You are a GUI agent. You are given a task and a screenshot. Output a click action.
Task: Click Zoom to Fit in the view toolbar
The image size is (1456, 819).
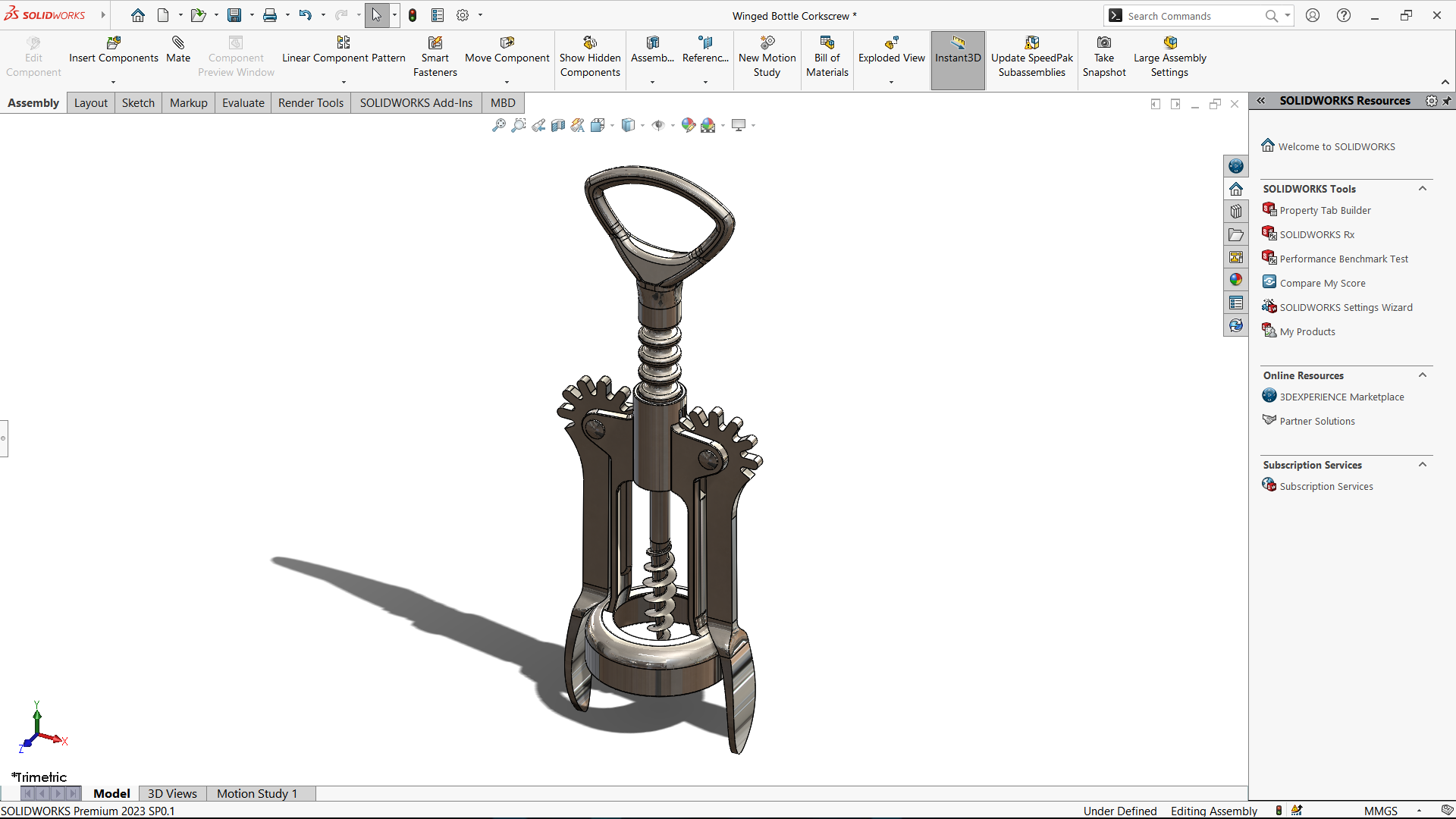(499, 125)
